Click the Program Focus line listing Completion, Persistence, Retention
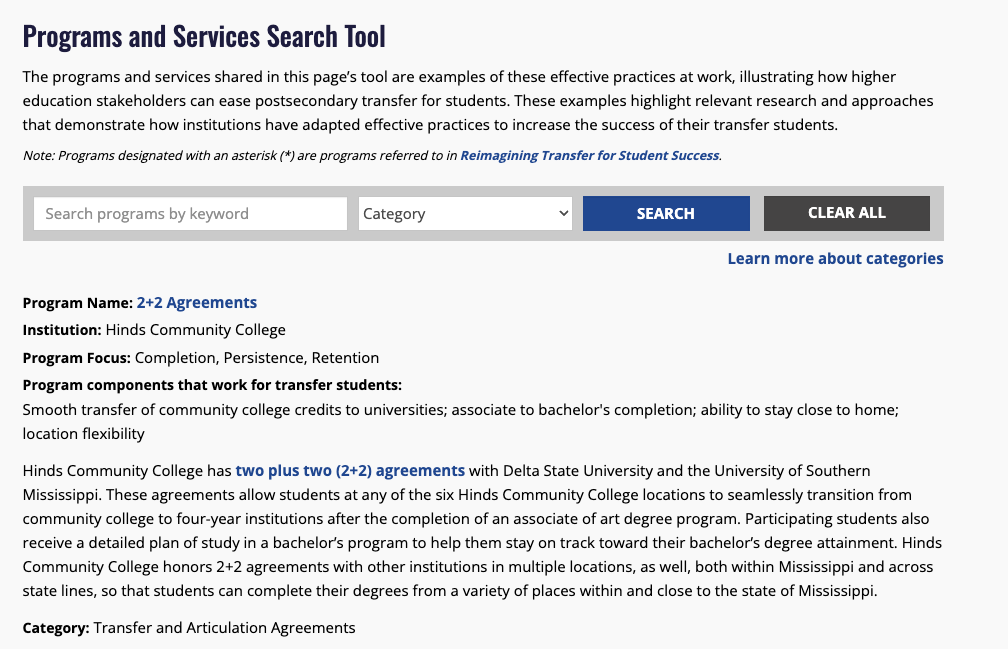The width and height of the screenshot is (1008, 649). [x=201, y=358]
